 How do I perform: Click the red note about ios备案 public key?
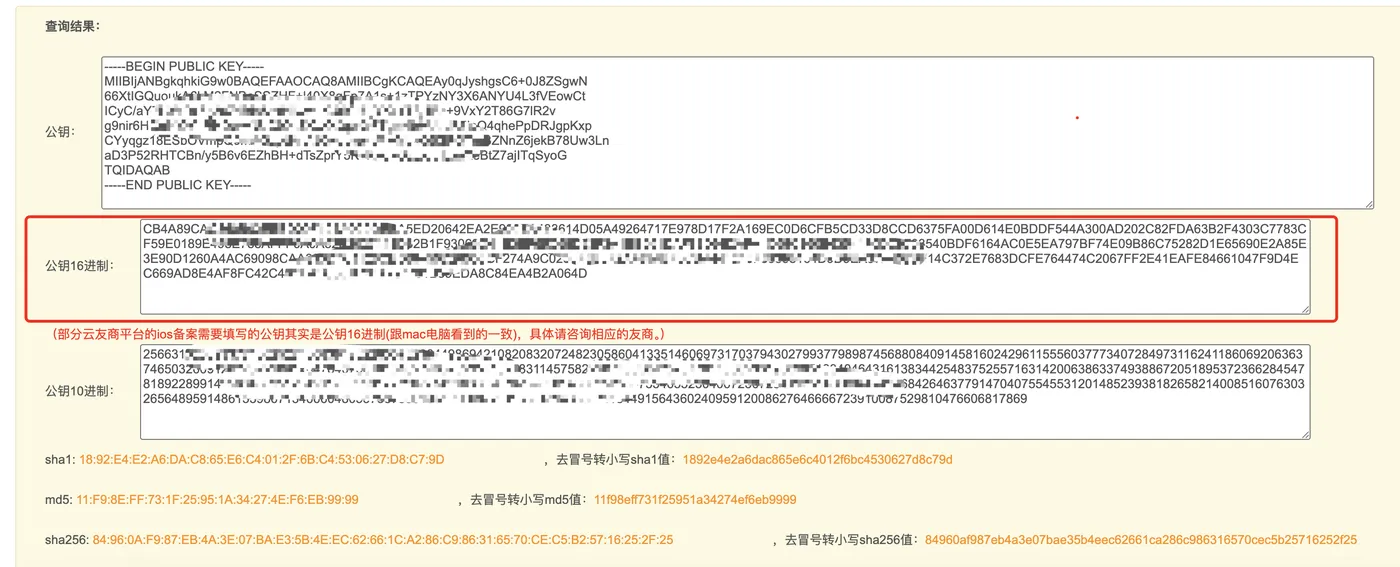[360, 333]
